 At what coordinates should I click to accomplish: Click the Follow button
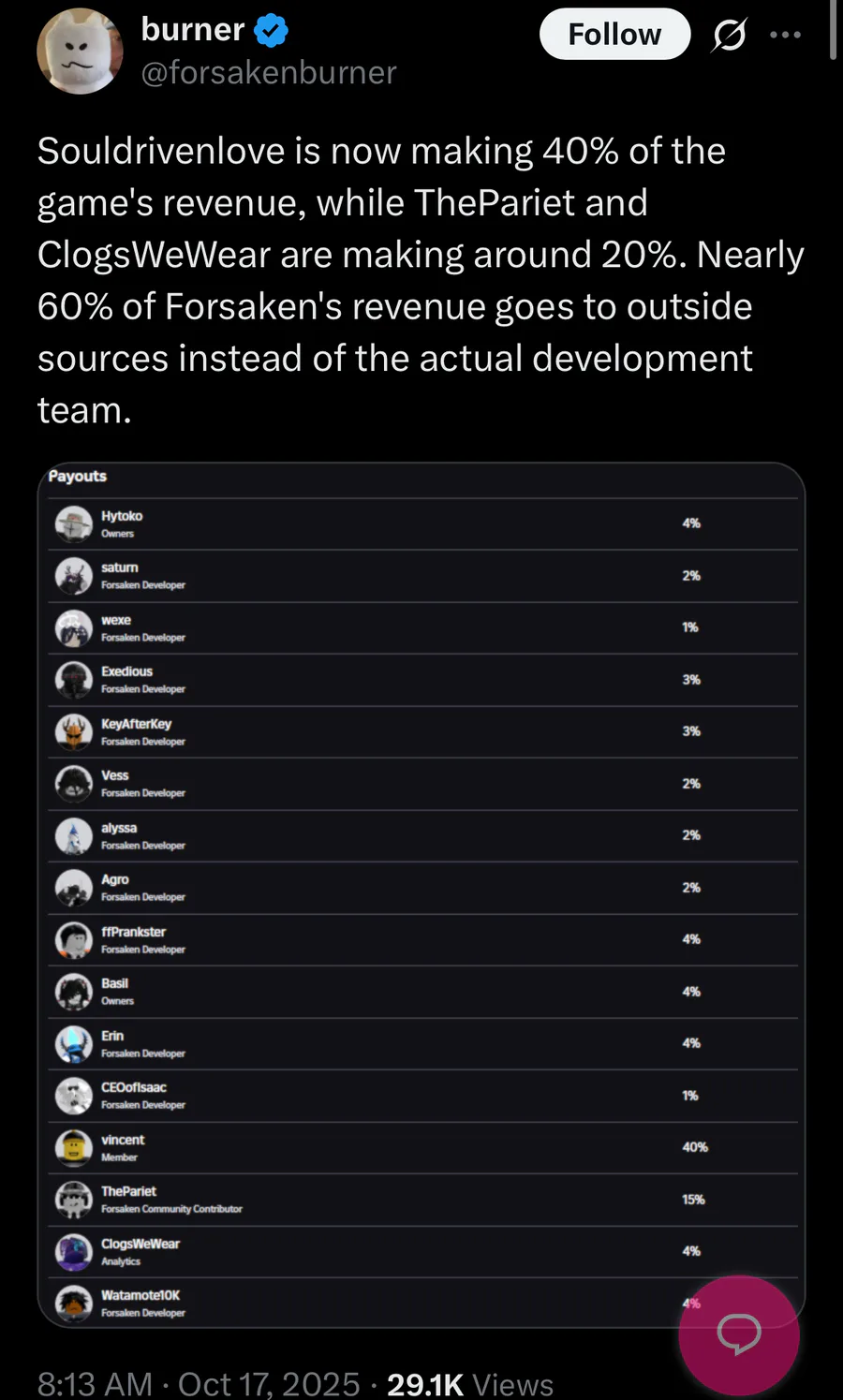click(x=614, y=35)
